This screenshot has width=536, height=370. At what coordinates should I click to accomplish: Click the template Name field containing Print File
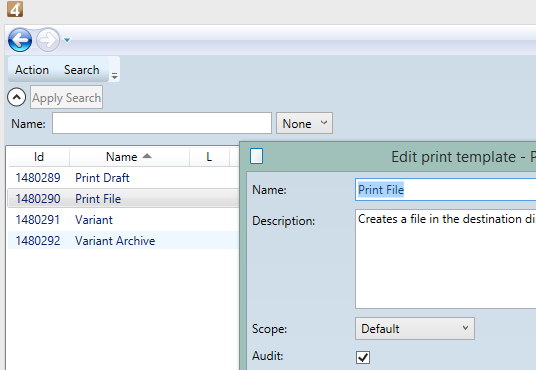tap(445, 189)
